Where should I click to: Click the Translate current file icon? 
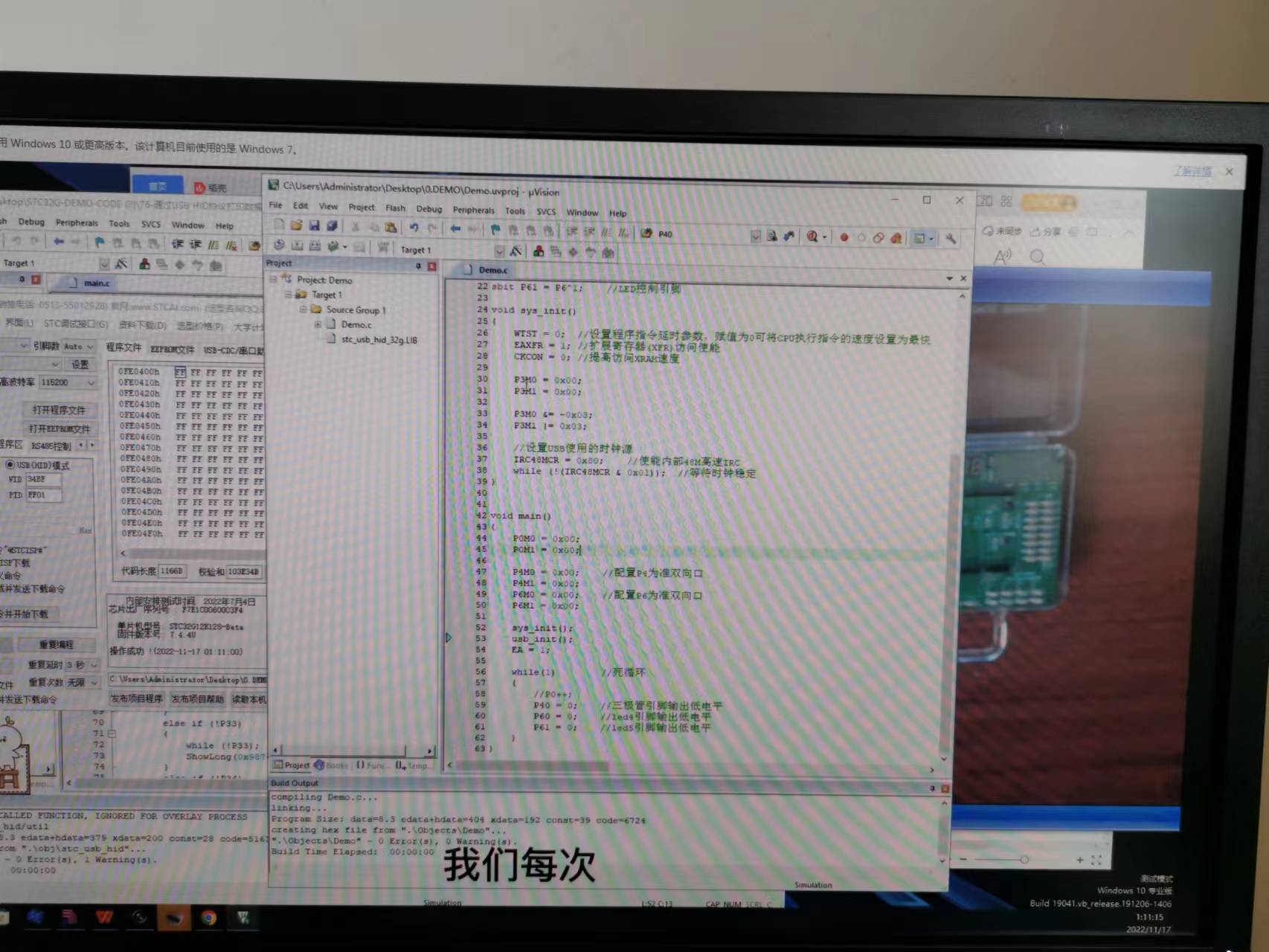[x=278, y=245]
